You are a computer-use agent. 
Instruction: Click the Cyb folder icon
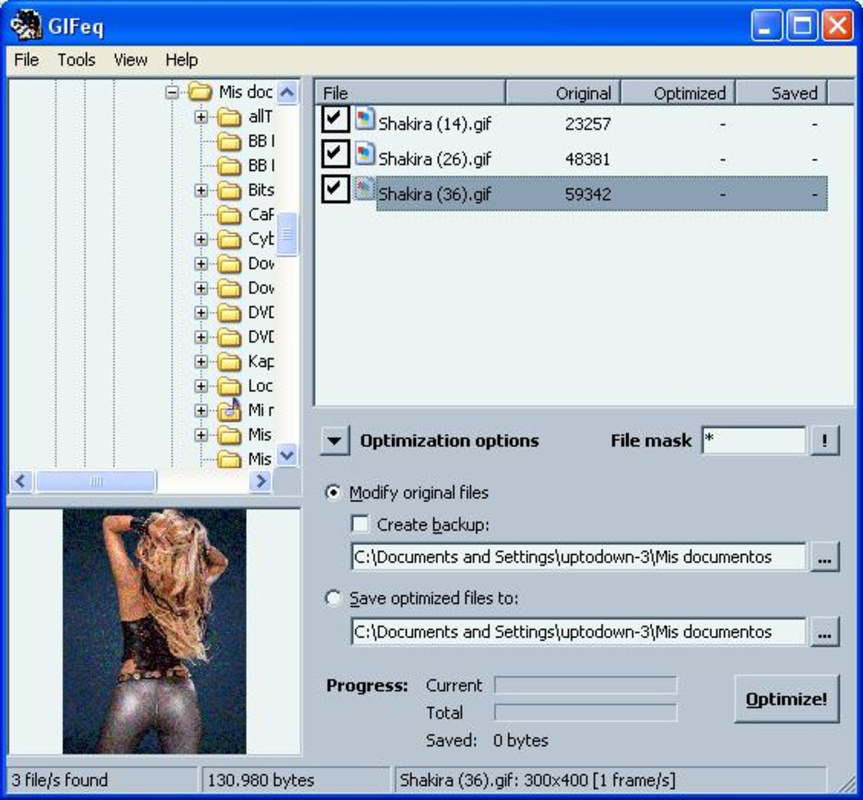coord(229,239)
